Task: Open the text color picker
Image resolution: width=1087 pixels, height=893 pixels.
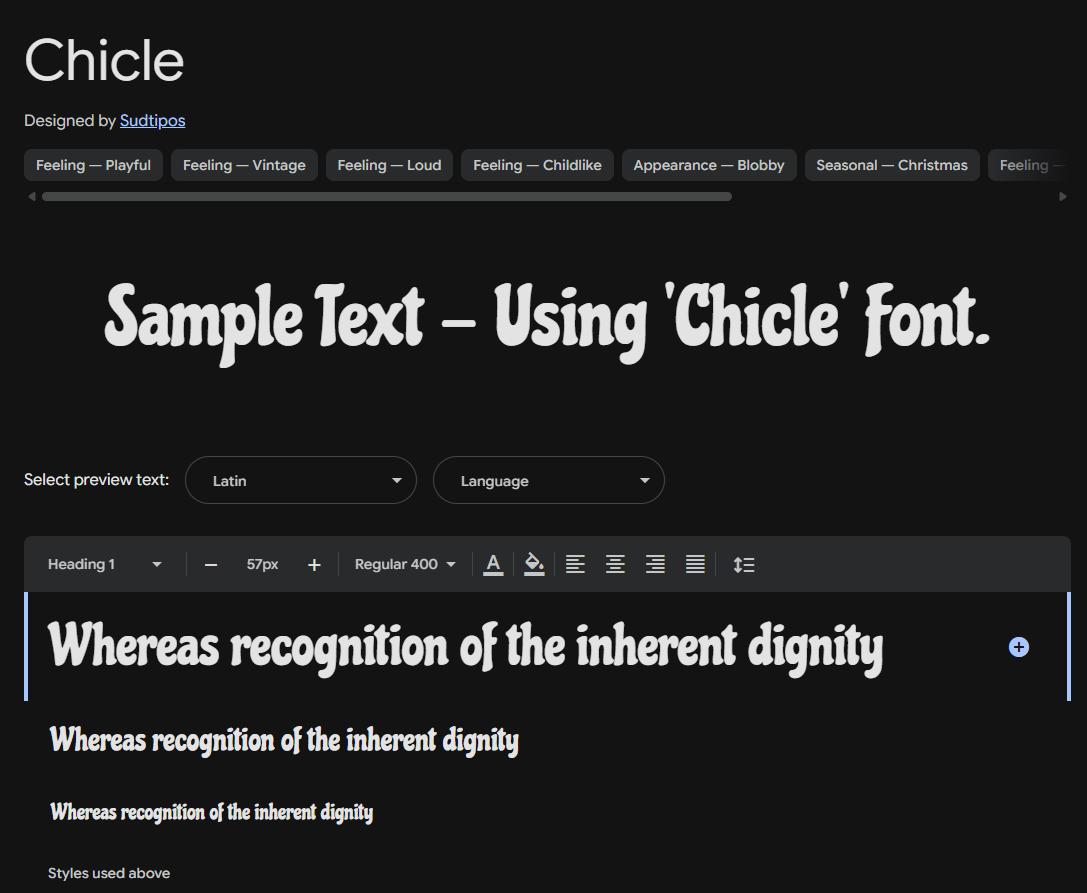Action: tap(493, 564)
